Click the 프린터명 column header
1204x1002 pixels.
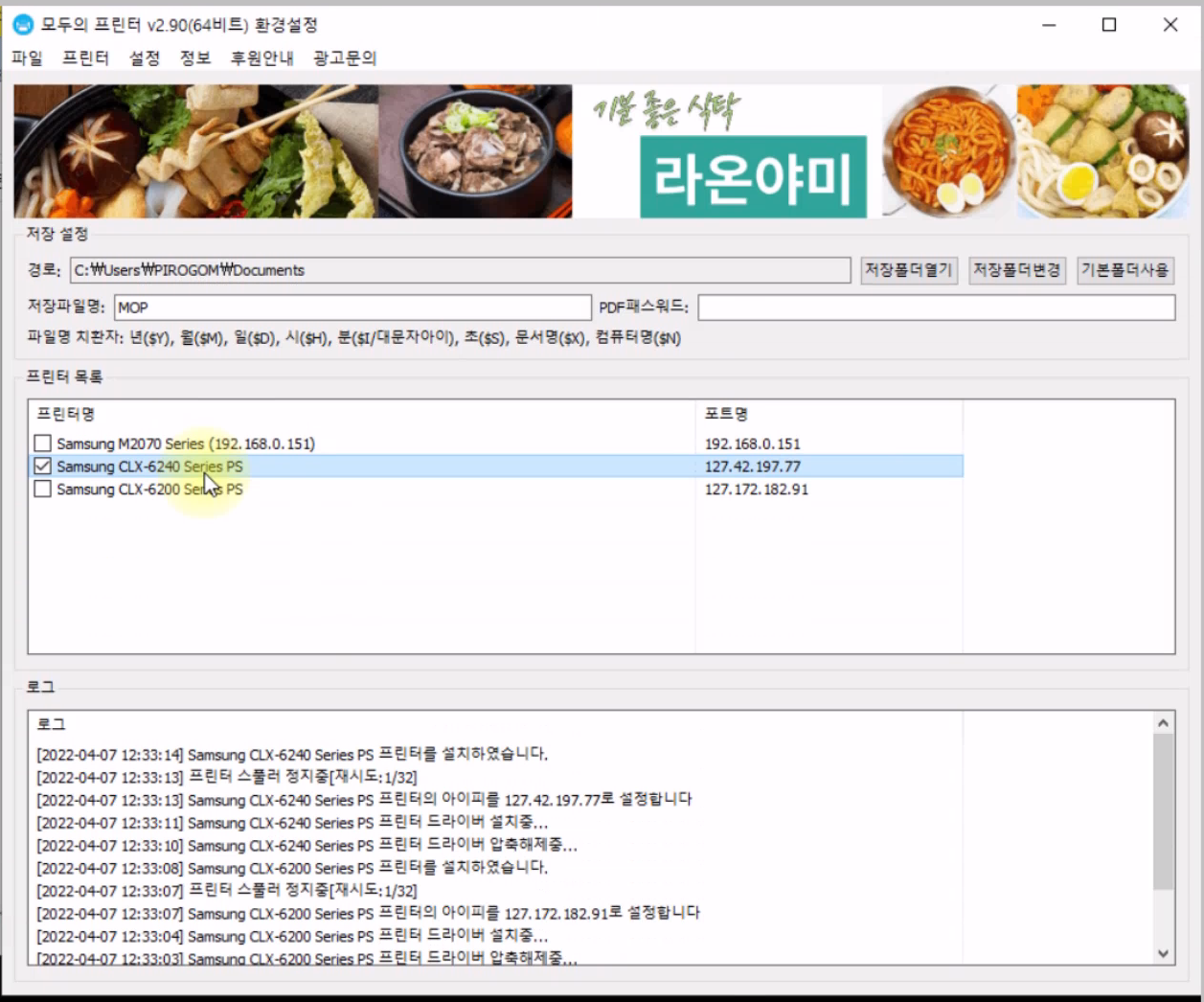[x=66, y=414]
